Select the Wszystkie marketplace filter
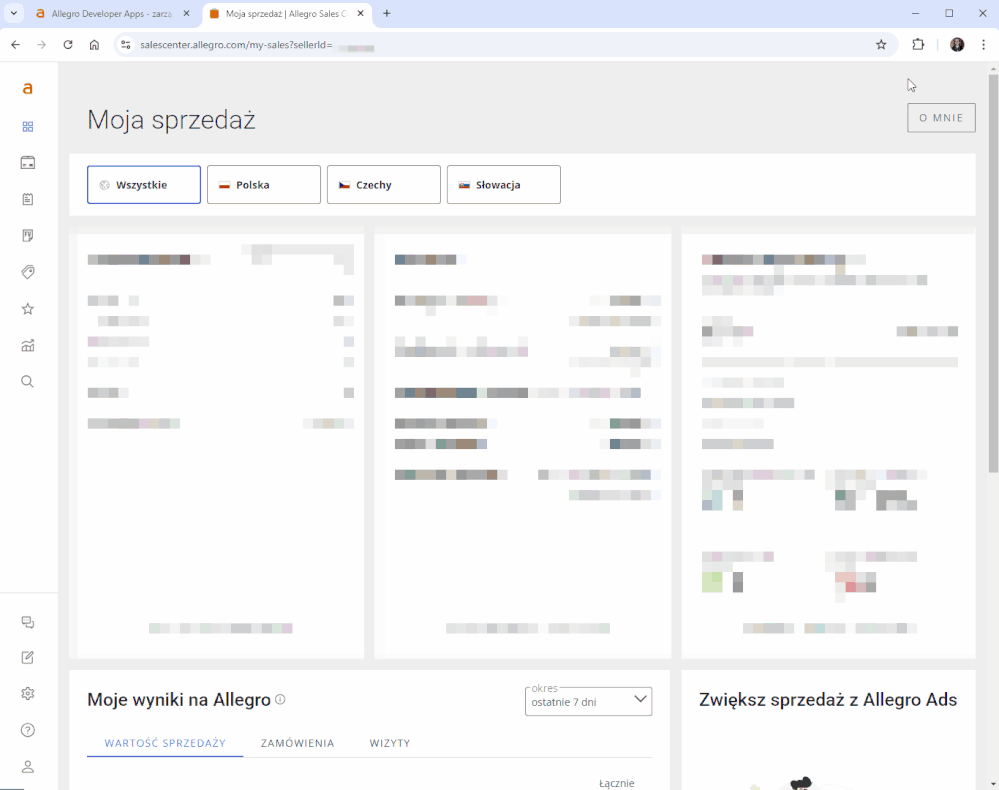 click(x=144, y=185)
